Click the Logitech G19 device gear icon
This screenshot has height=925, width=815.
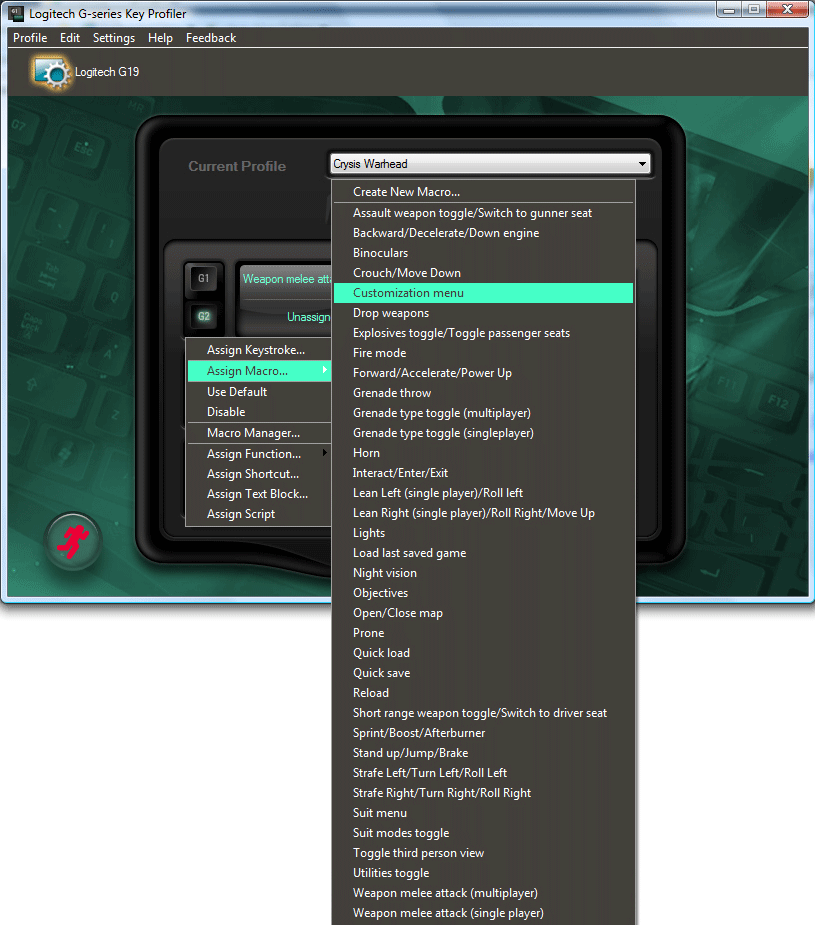[x=52, y=73]
